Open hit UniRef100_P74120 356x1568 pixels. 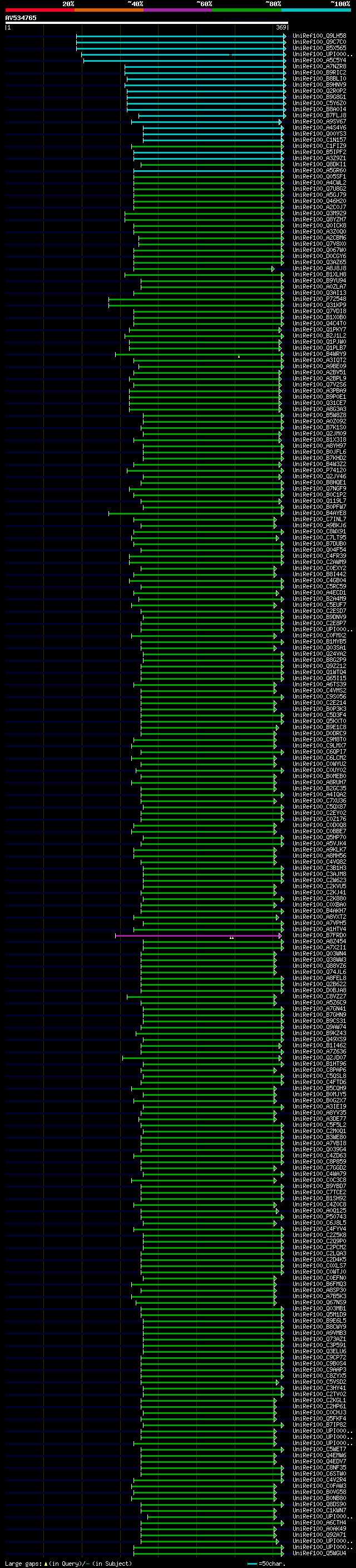coord(319,470)
